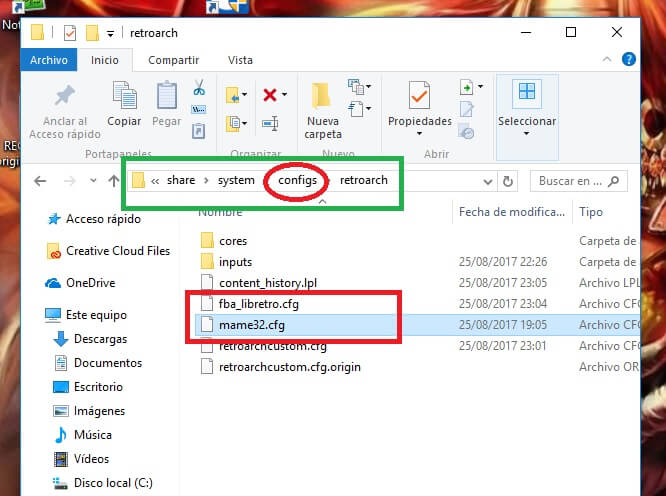This screenshot has height=496, width=666.
Task: Click the Pegar clipboard icon
Action: point(167,95)
